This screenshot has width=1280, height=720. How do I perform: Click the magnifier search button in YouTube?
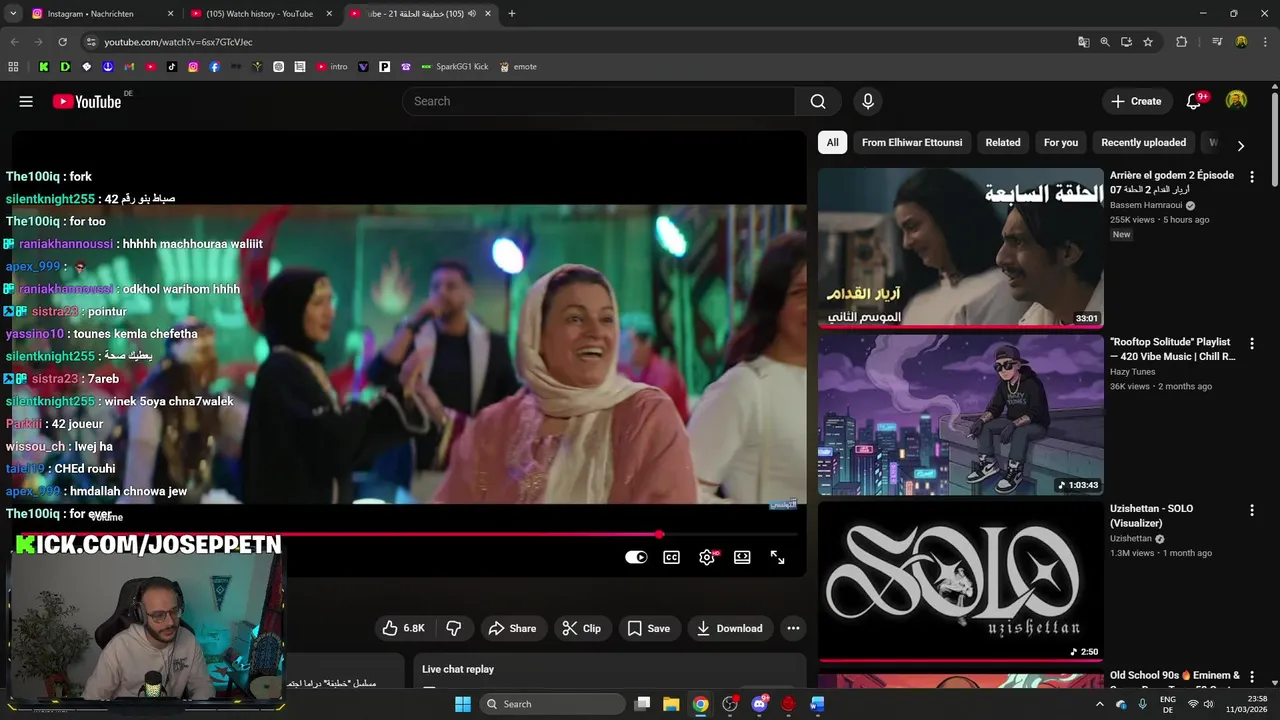tap(818, 101)
